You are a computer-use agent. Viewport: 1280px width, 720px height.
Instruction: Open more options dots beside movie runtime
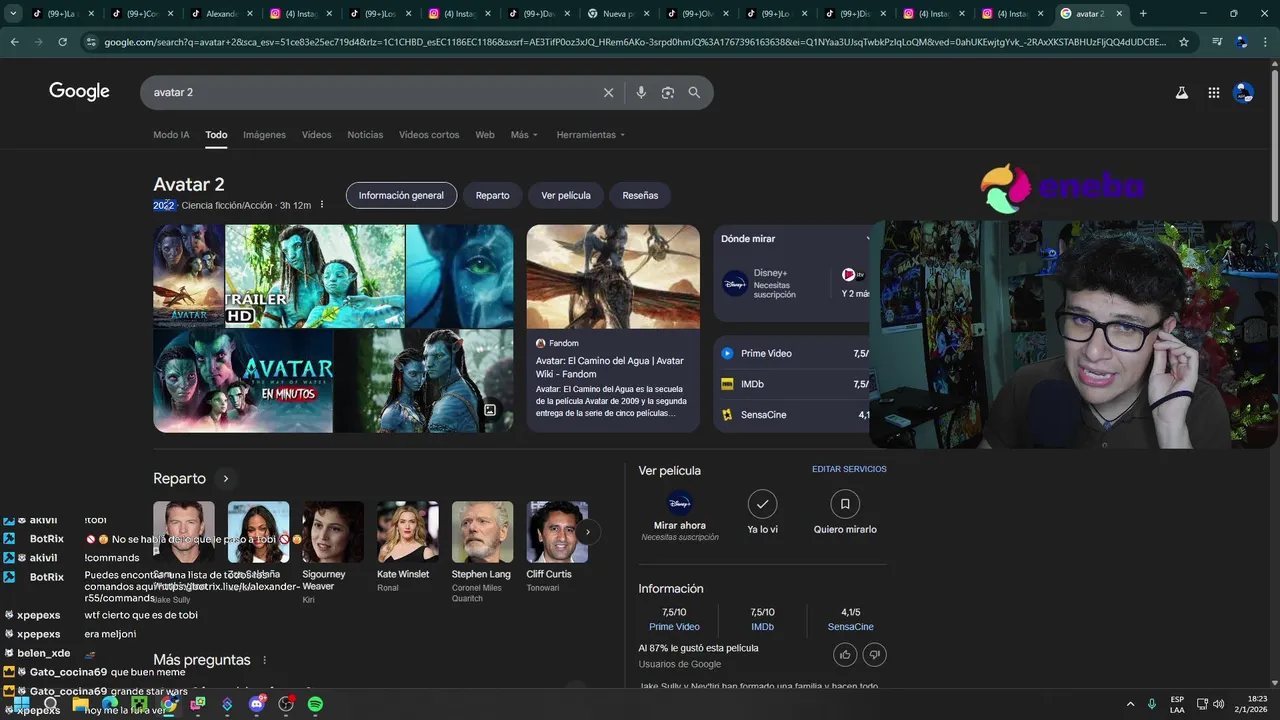tap(322, 205)
